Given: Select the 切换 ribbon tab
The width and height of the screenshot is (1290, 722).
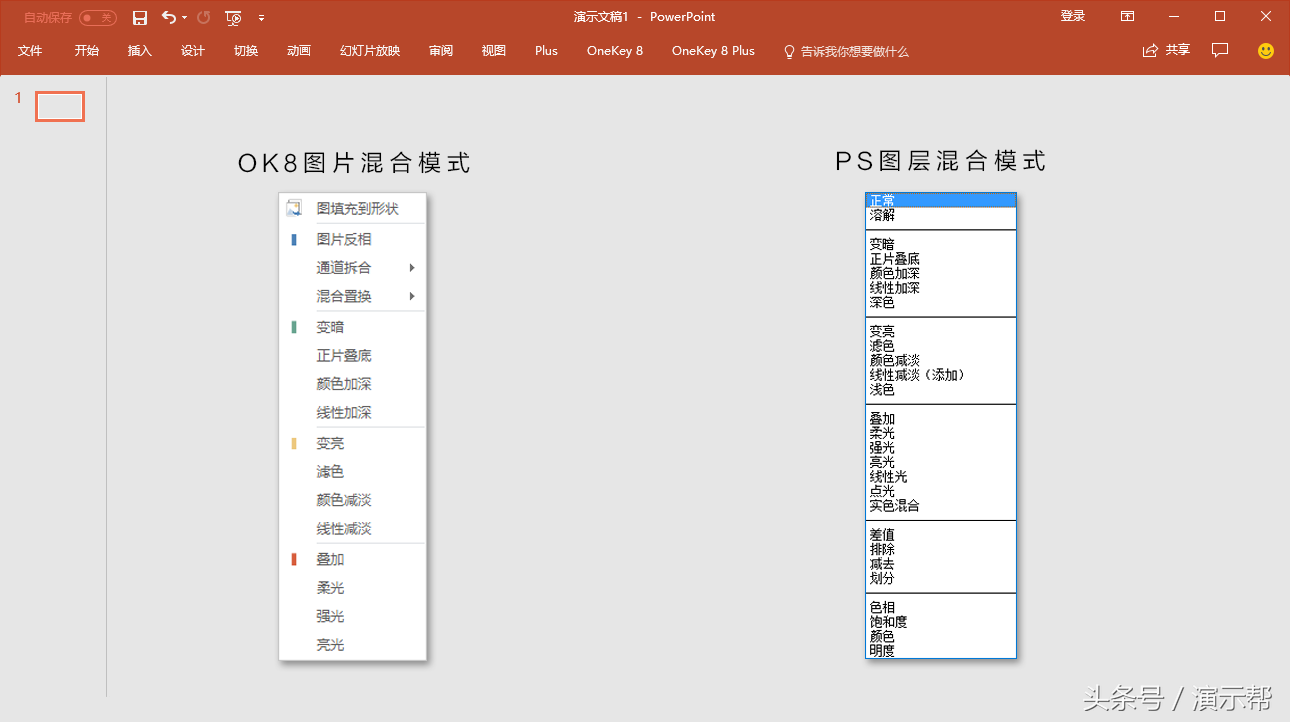Looking at the screenshot, I should (x=246, y=51).
